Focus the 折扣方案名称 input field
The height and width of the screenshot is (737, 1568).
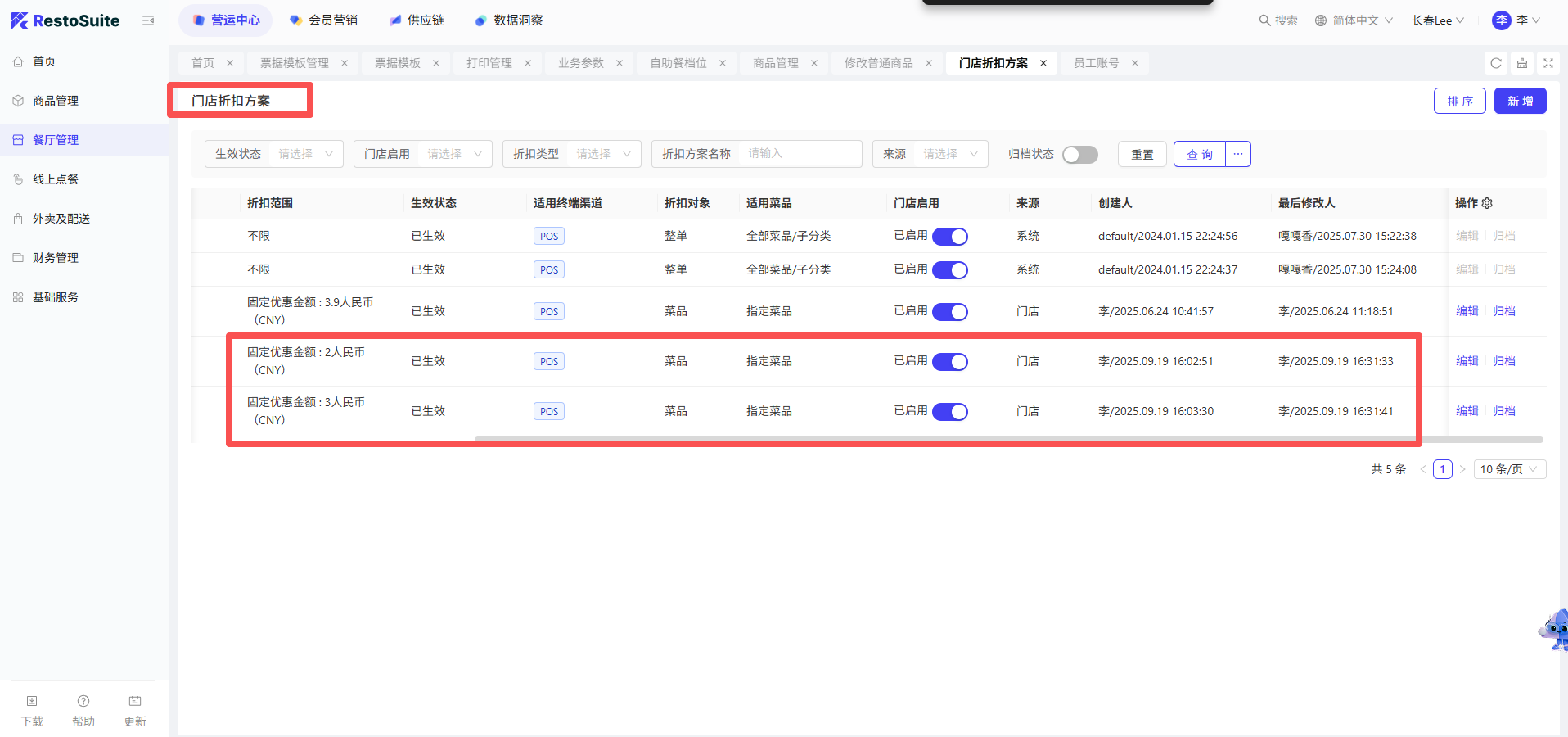(x=800, y=154)
